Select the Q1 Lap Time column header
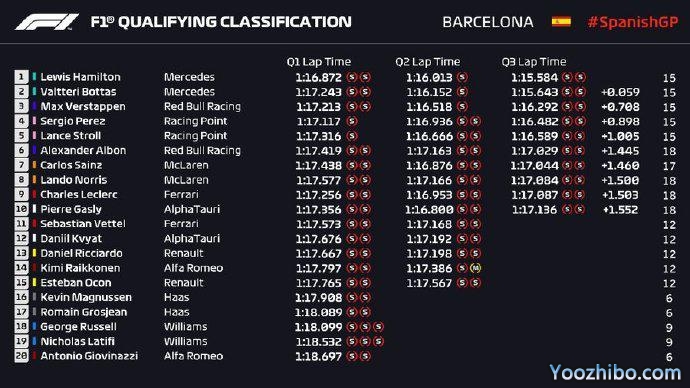The height and width of the screenshot is (388, 690). coord(319,62)
